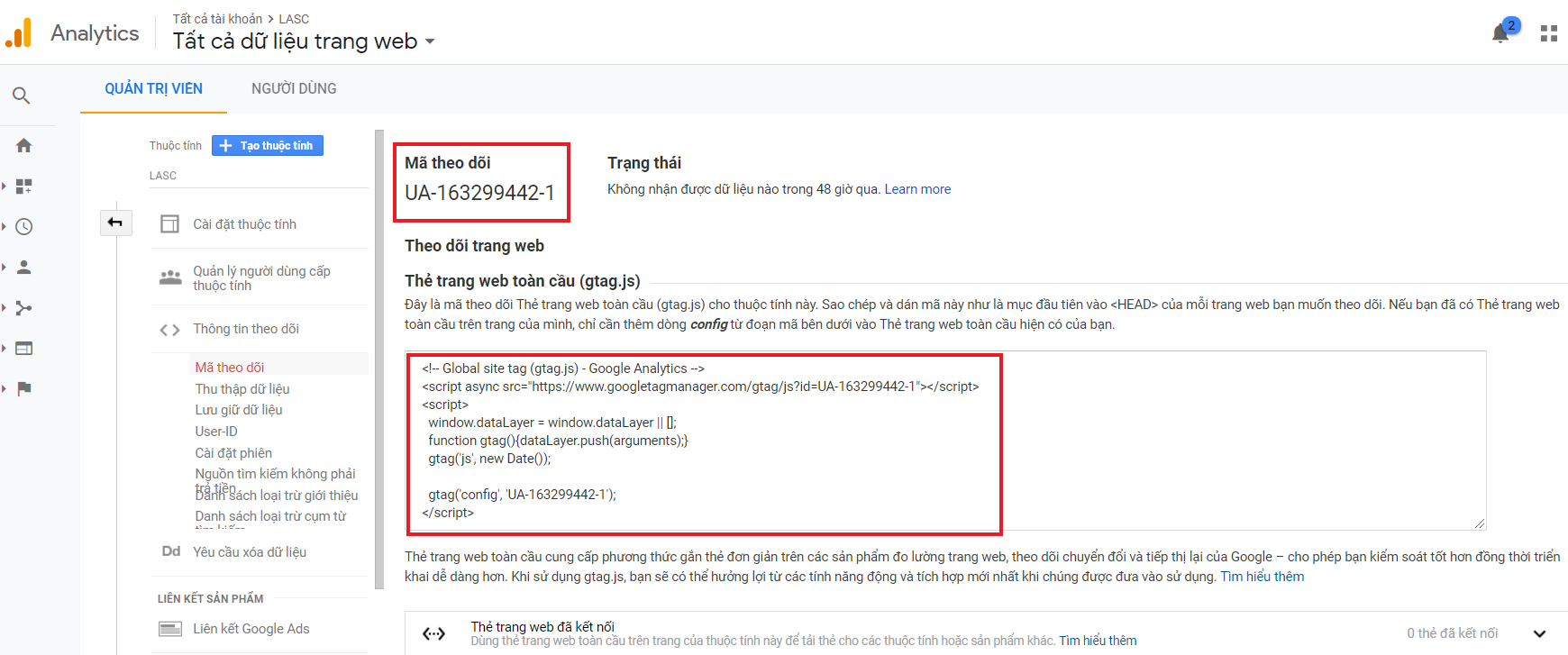
Task: Click the connected site tags code icon
Action: pos(433,633)
